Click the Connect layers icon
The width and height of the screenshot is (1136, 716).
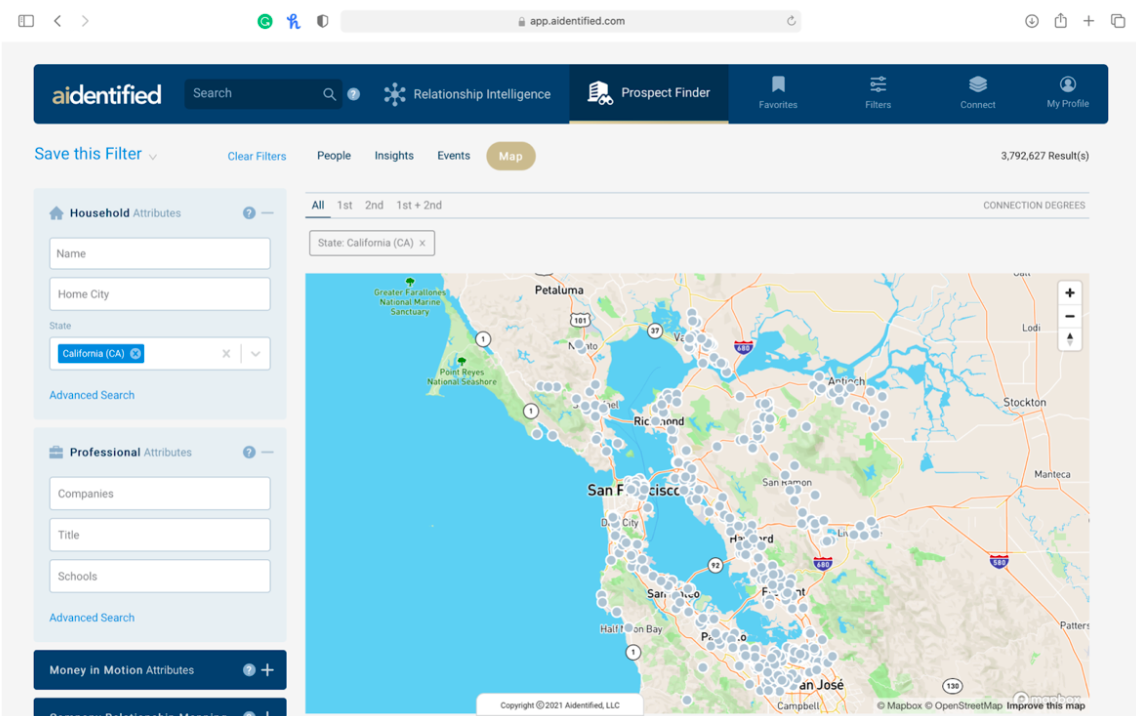(977, 85)
